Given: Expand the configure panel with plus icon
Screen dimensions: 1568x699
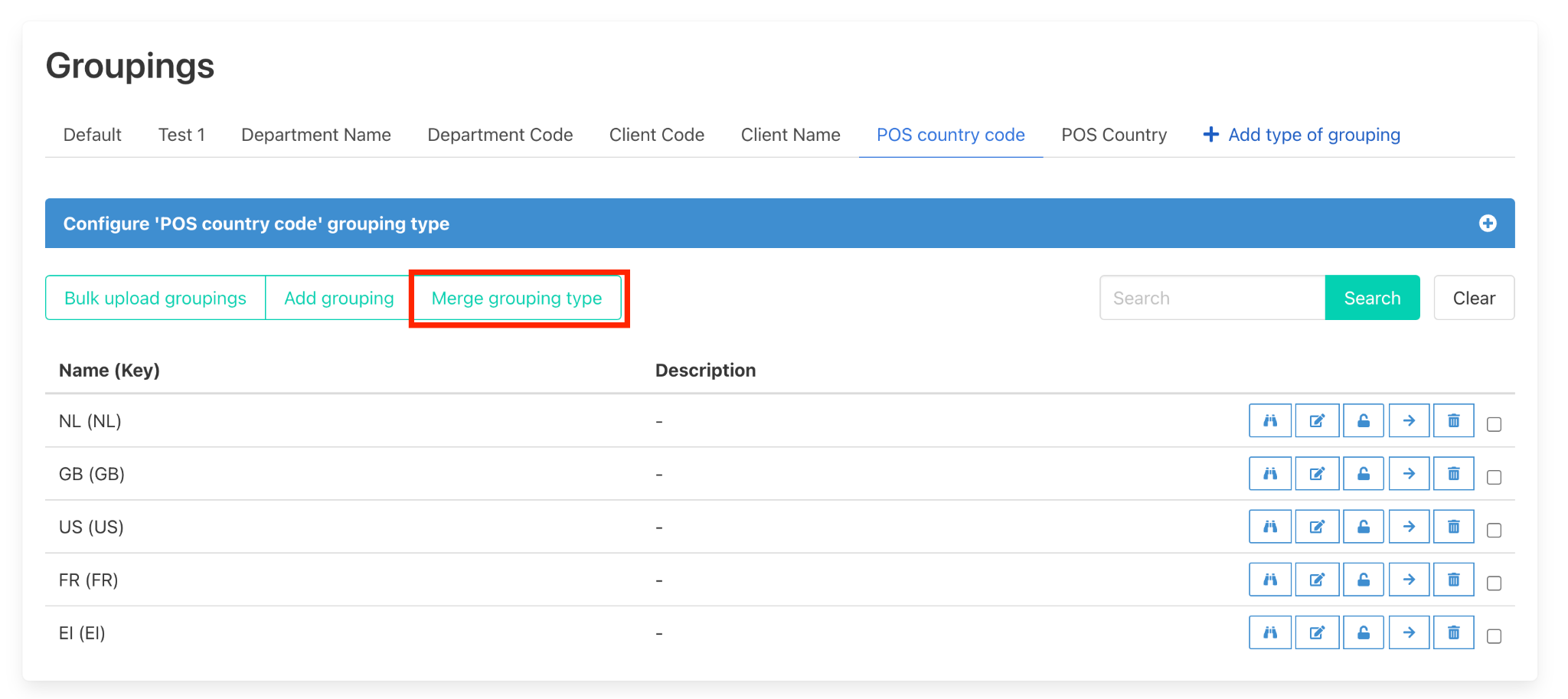Looking at the screenshot, I should point(1487,224).
